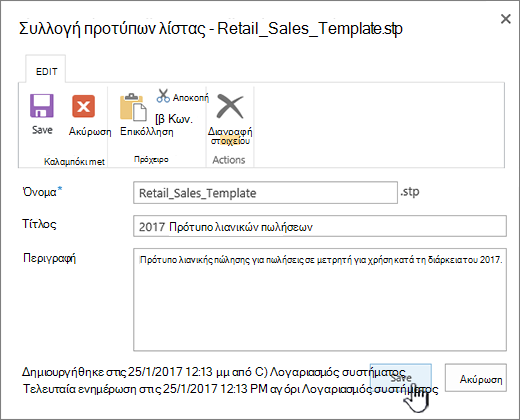Screen dimensions: 520x420
Task: Click the red Ακύρωση ribbon icon
Action: (x=83, y=106)
